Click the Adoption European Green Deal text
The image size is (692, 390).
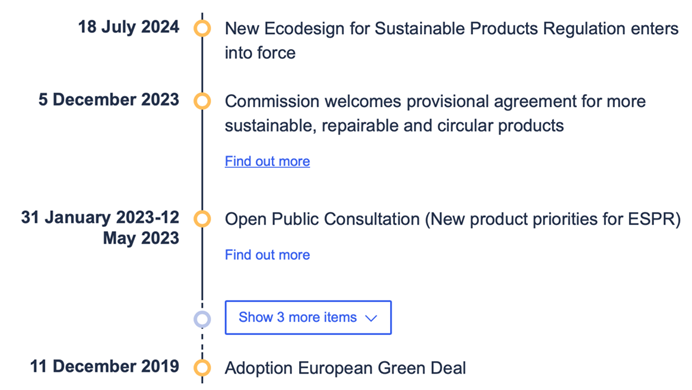(346, 368)
